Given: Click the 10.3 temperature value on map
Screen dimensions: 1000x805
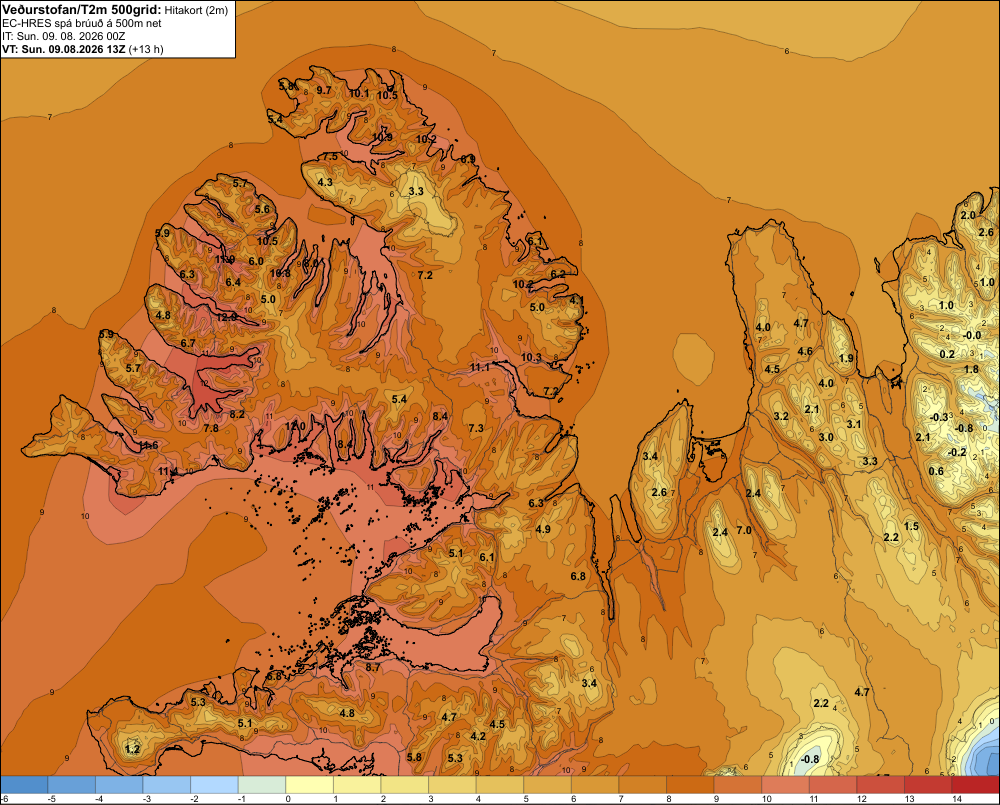Looking at the screenshot, I should [x=531, y=357].
